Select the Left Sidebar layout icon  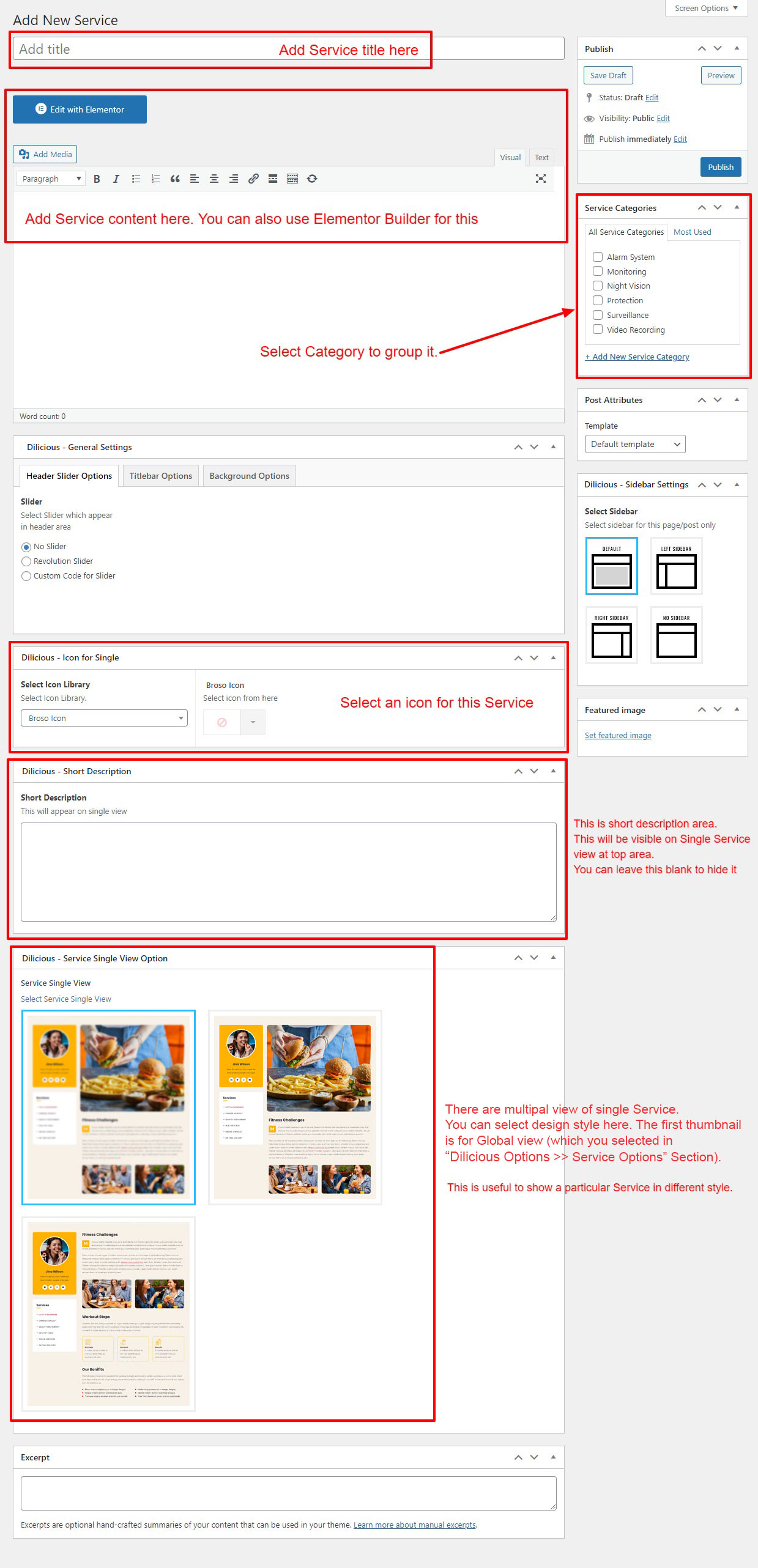[x=676, y=566]
